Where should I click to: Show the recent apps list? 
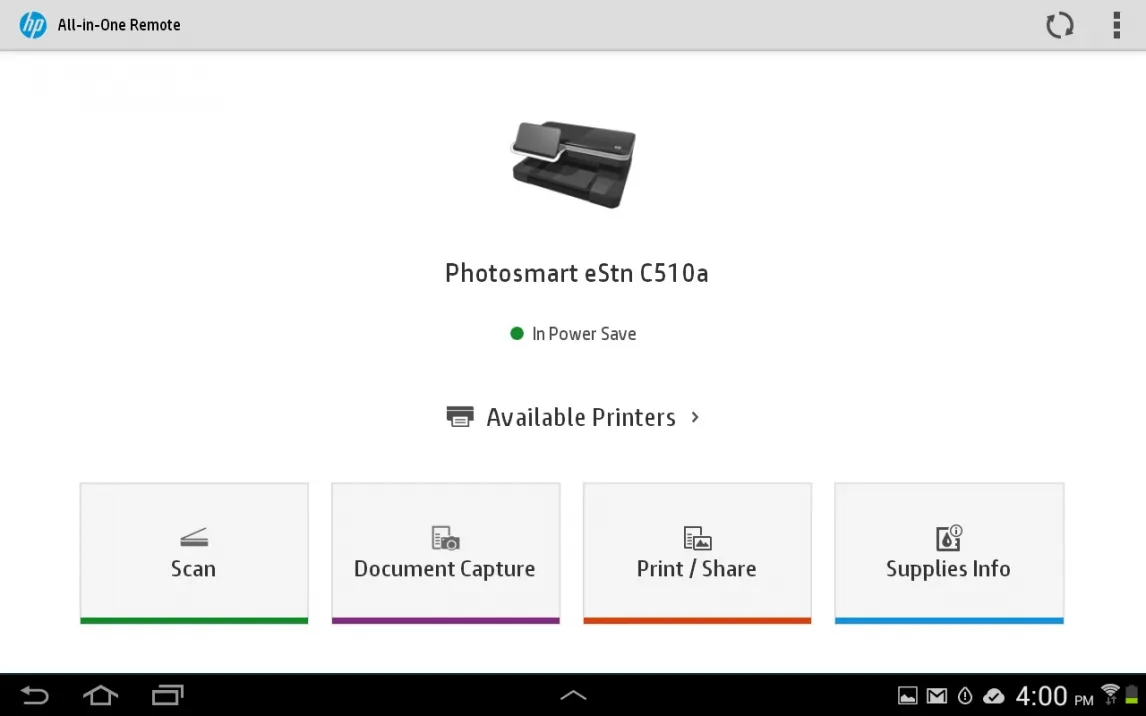[x=167, y=695]
